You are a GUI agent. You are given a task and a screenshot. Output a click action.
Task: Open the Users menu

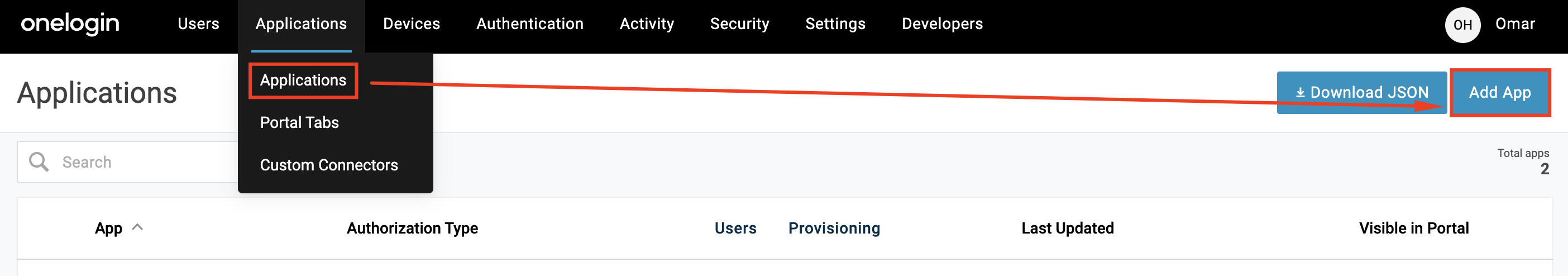coord(198,24)
